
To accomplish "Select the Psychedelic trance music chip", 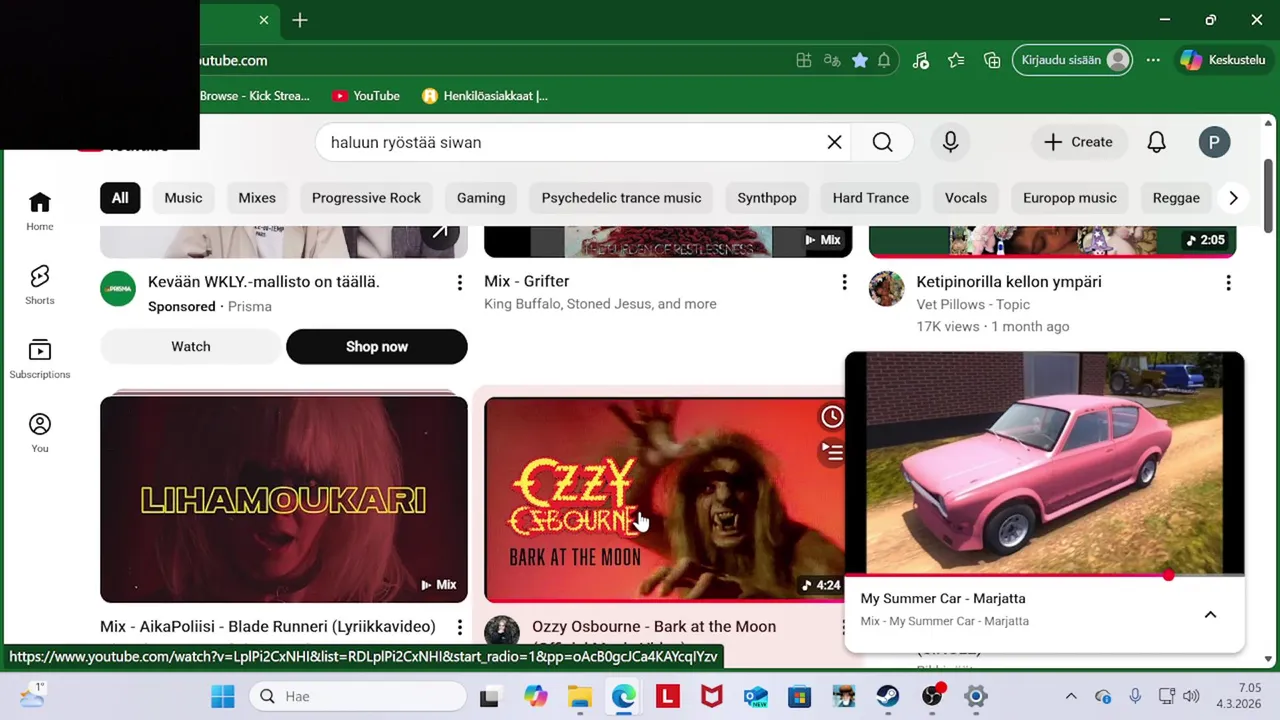I will [621, 198].
